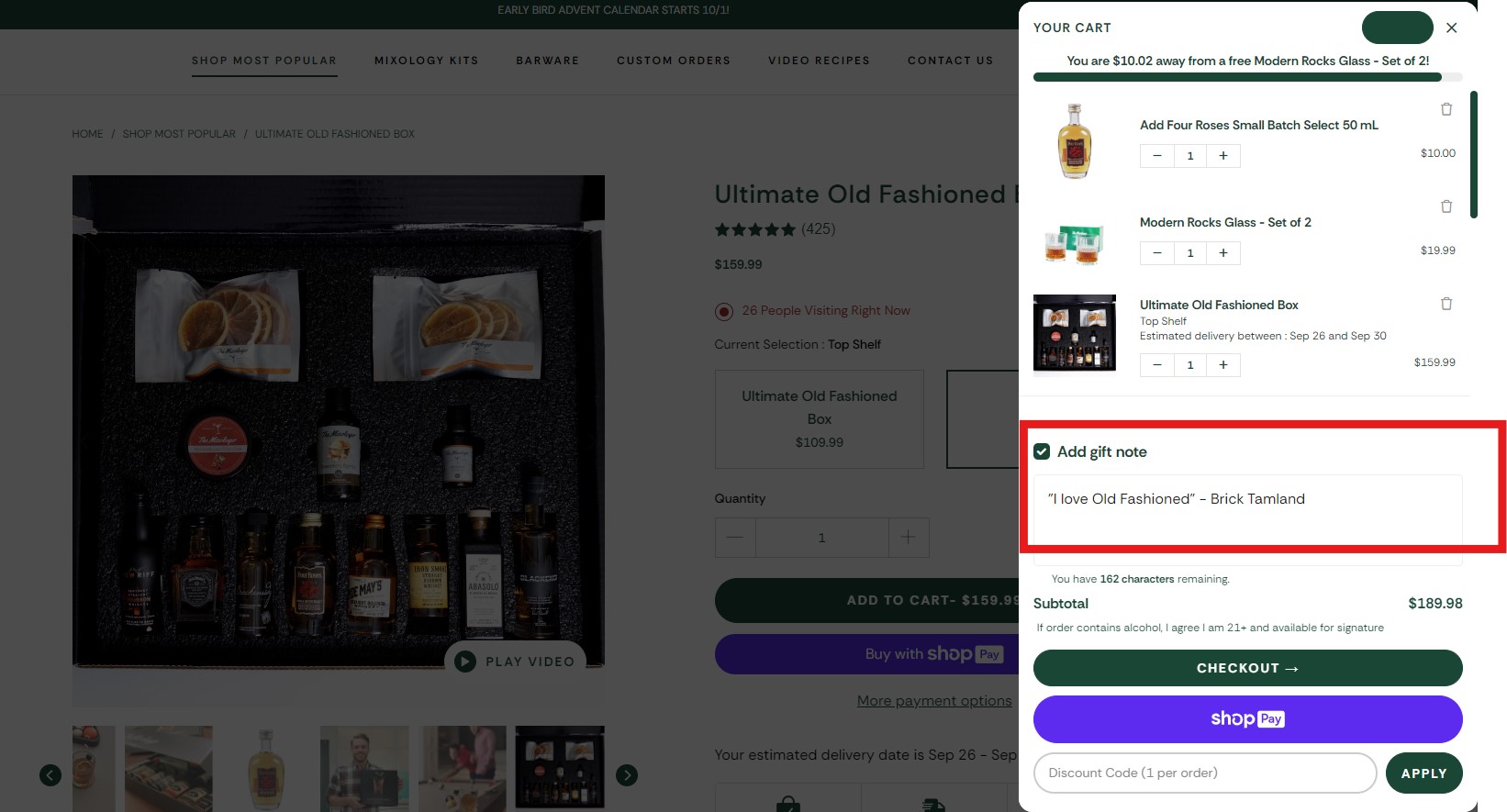Image resolution: width=1507 pixels, height=812 pixels.
Task: Select the single bottle thumbnail
Action: point(266,768)
